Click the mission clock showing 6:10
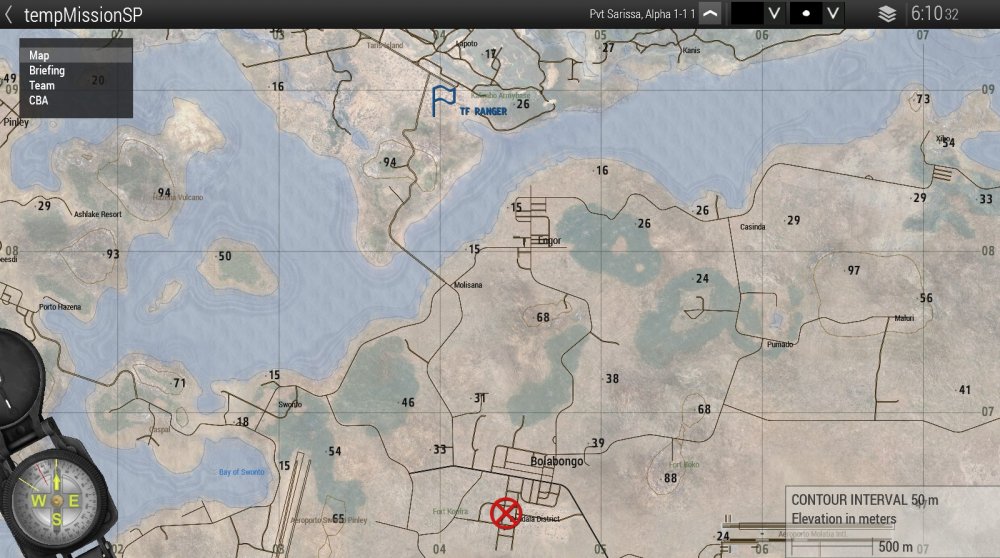The height and width of the screenshot is (558, 1000). pyautogui.click(x=934, y=14)
